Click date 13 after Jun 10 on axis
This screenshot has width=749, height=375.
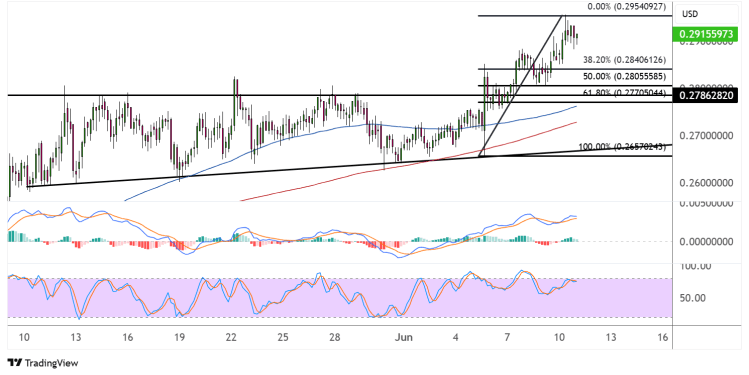(x=611, y=337)
